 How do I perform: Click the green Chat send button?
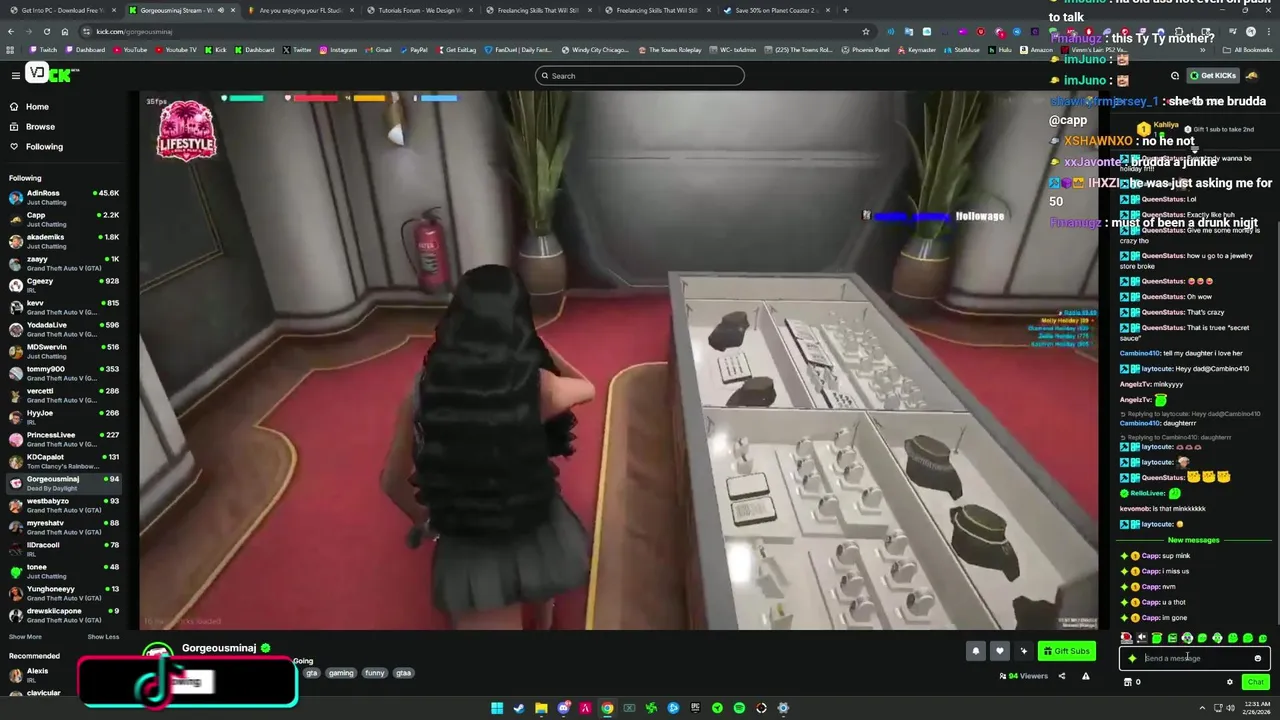tap(1256, 682)
